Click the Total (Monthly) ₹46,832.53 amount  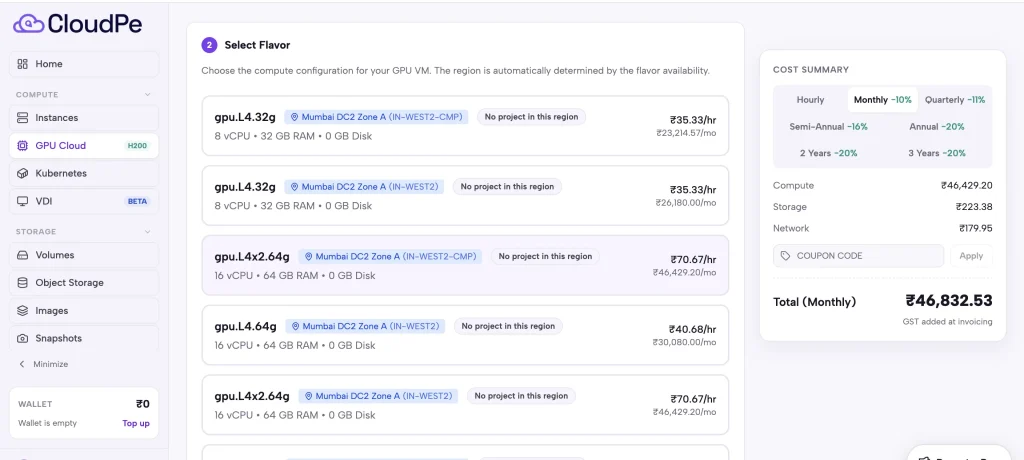click(948, 301)
